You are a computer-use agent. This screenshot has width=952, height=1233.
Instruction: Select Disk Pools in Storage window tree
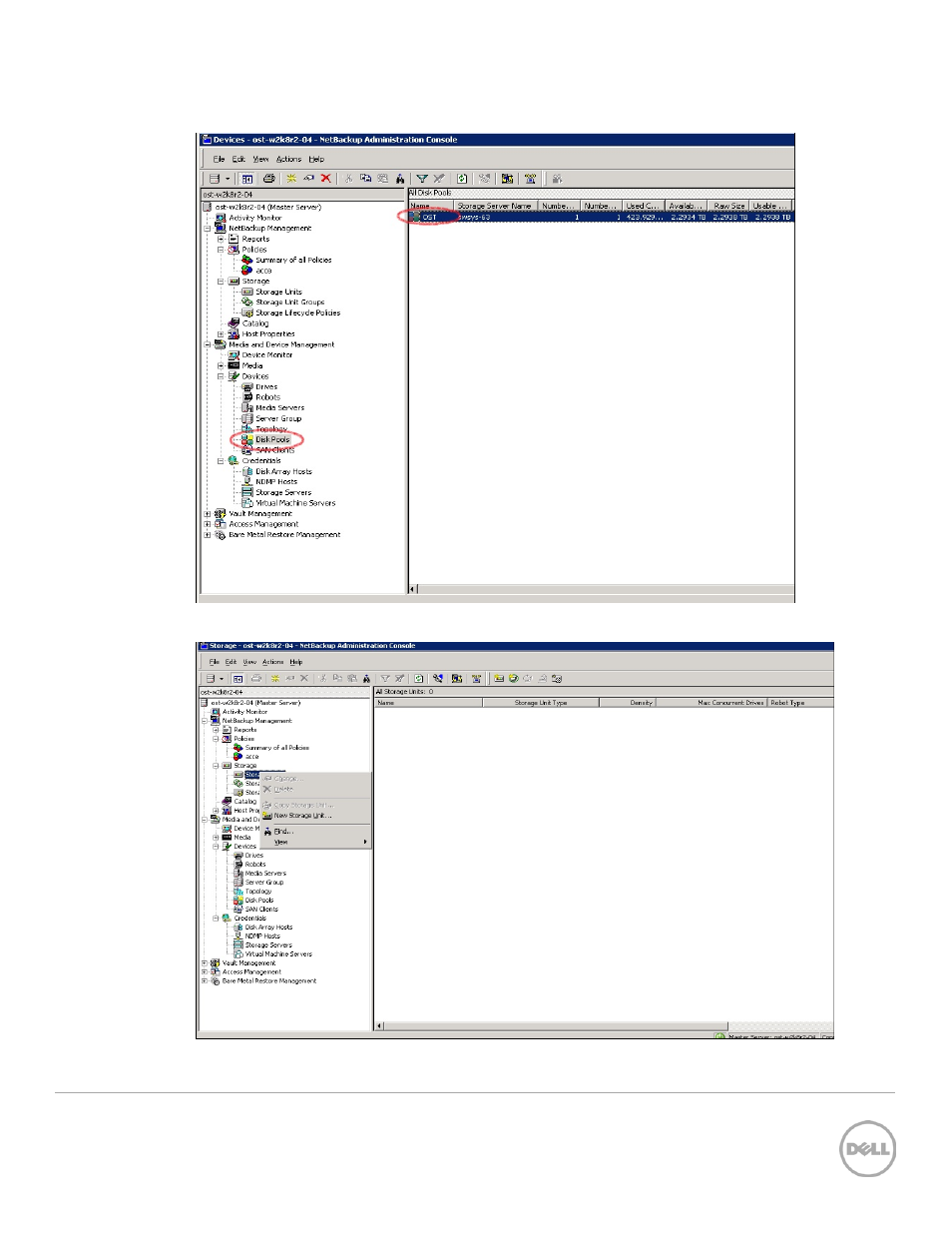259,901
